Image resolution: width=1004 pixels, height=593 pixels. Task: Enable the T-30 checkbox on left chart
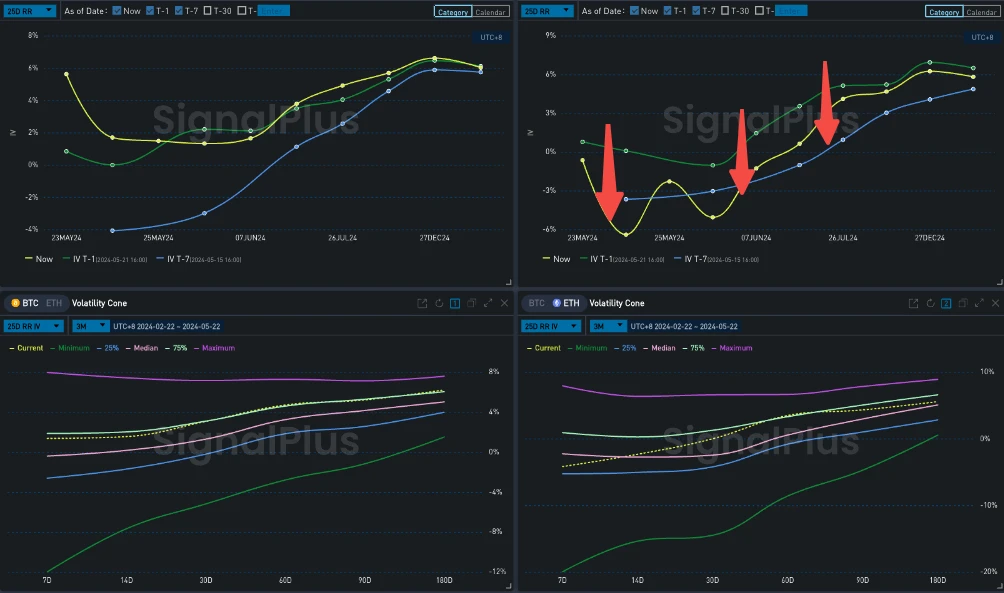point(206,10)
